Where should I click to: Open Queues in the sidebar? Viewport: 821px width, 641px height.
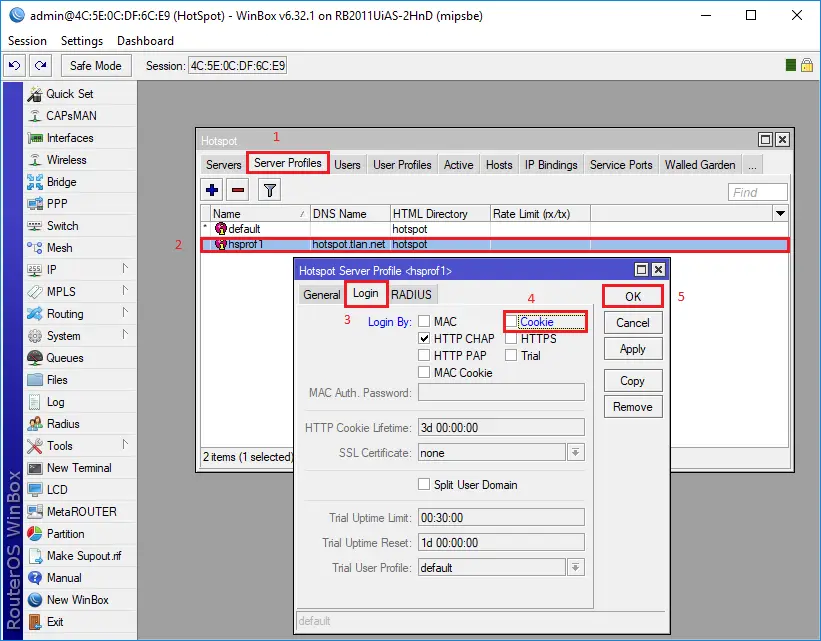(64, 358)
